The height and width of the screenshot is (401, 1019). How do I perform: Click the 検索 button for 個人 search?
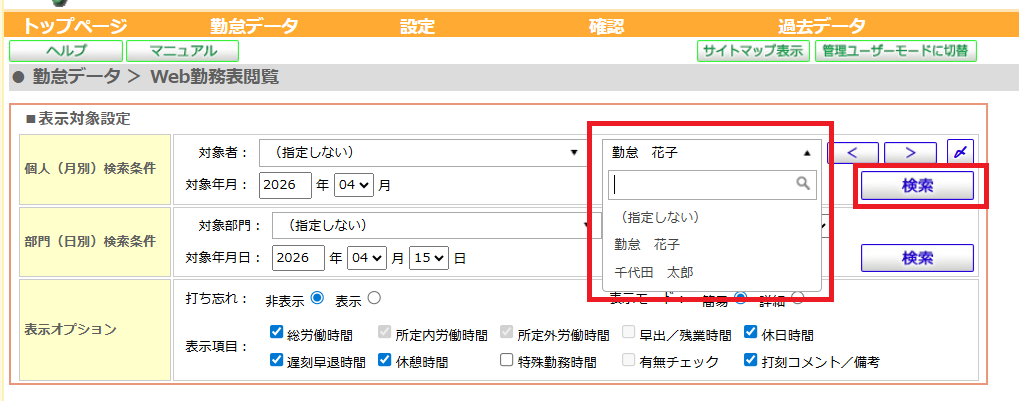[917, 185]
